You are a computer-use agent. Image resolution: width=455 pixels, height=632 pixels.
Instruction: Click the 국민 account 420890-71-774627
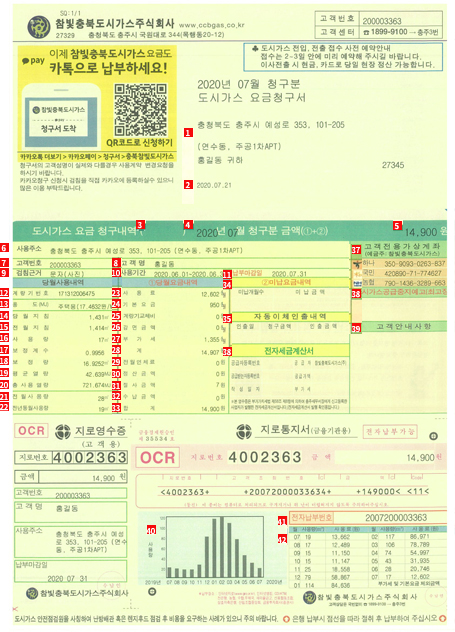[413, 273]
